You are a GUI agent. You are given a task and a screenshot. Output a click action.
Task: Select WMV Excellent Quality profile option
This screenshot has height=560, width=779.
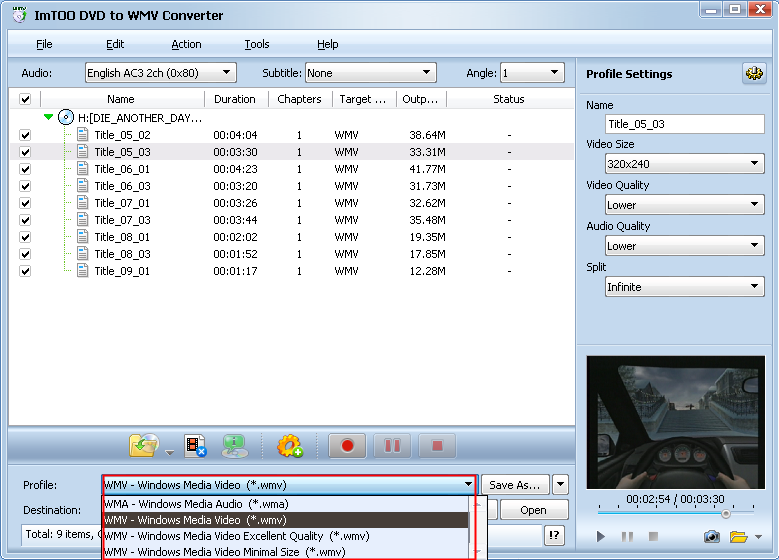coord(286,536)
